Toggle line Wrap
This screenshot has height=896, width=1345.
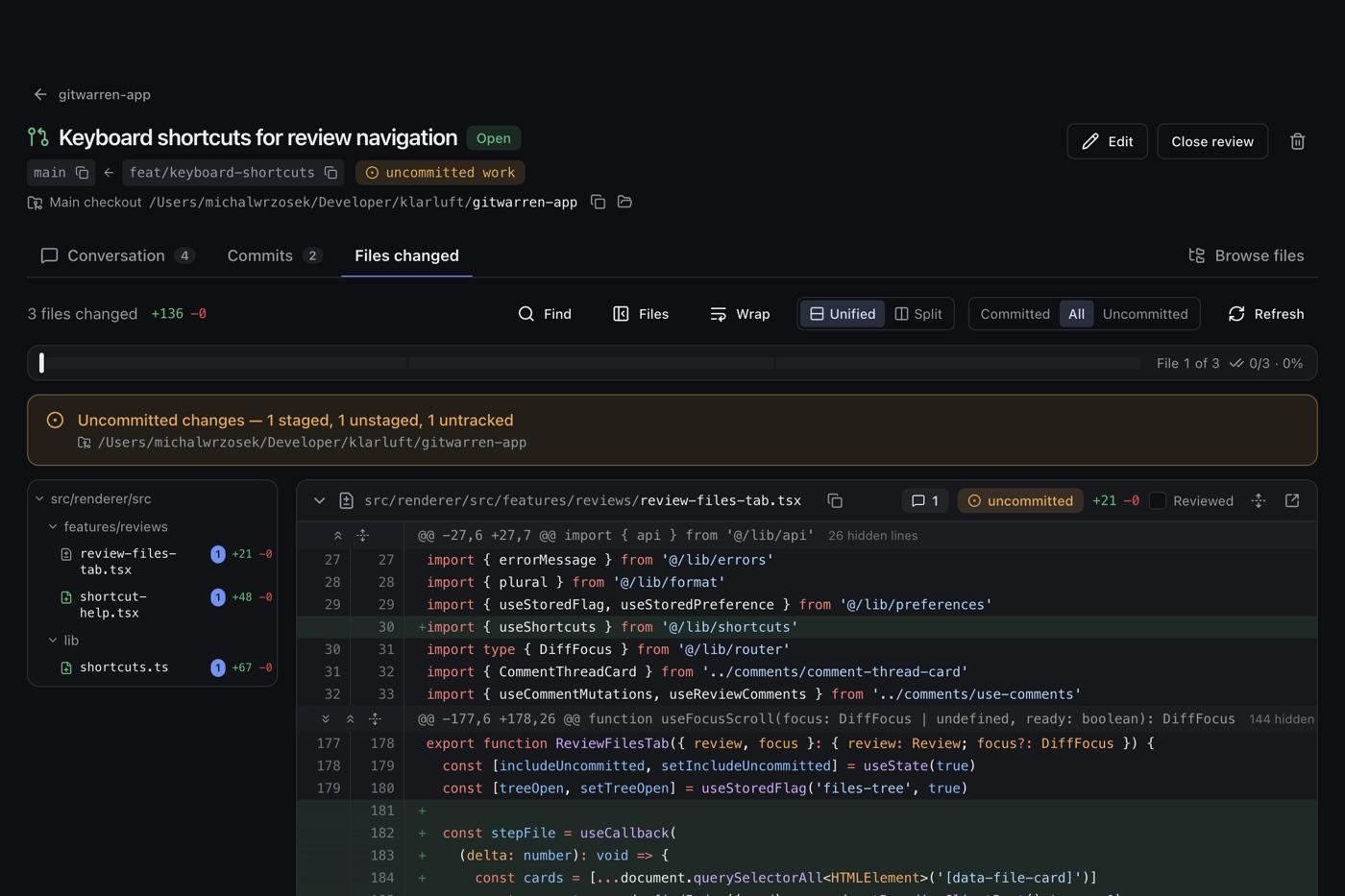click(x=740, y=314)
